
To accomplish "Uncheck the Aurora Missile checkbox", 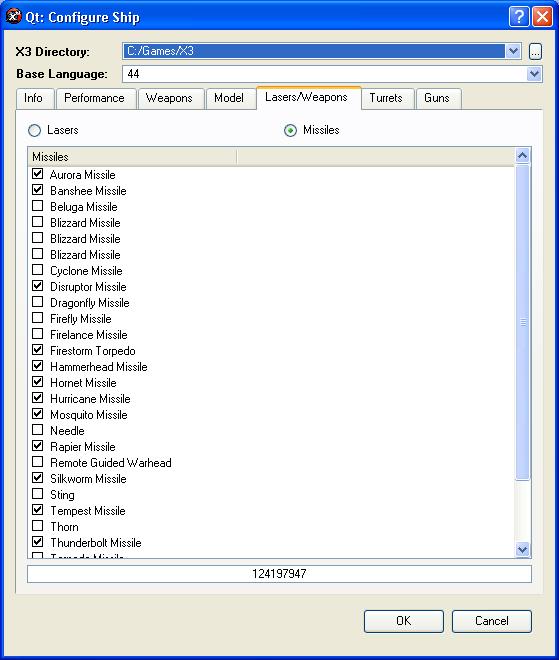I will point(37,173).
